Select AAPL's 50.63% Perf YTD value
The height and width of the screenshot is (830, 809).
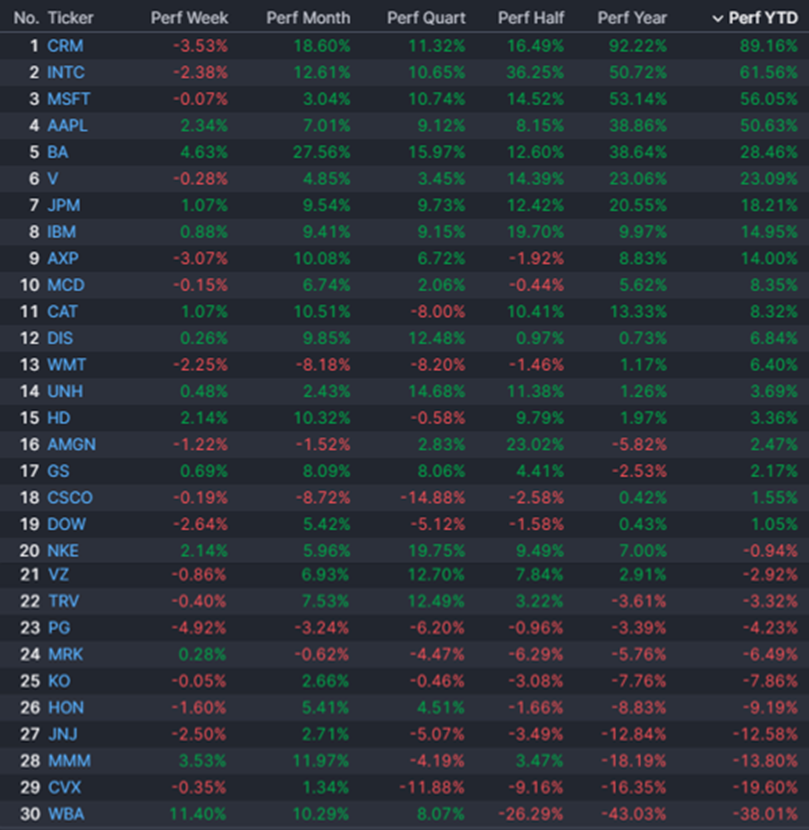pyautogui.click(x=769, y=125)
